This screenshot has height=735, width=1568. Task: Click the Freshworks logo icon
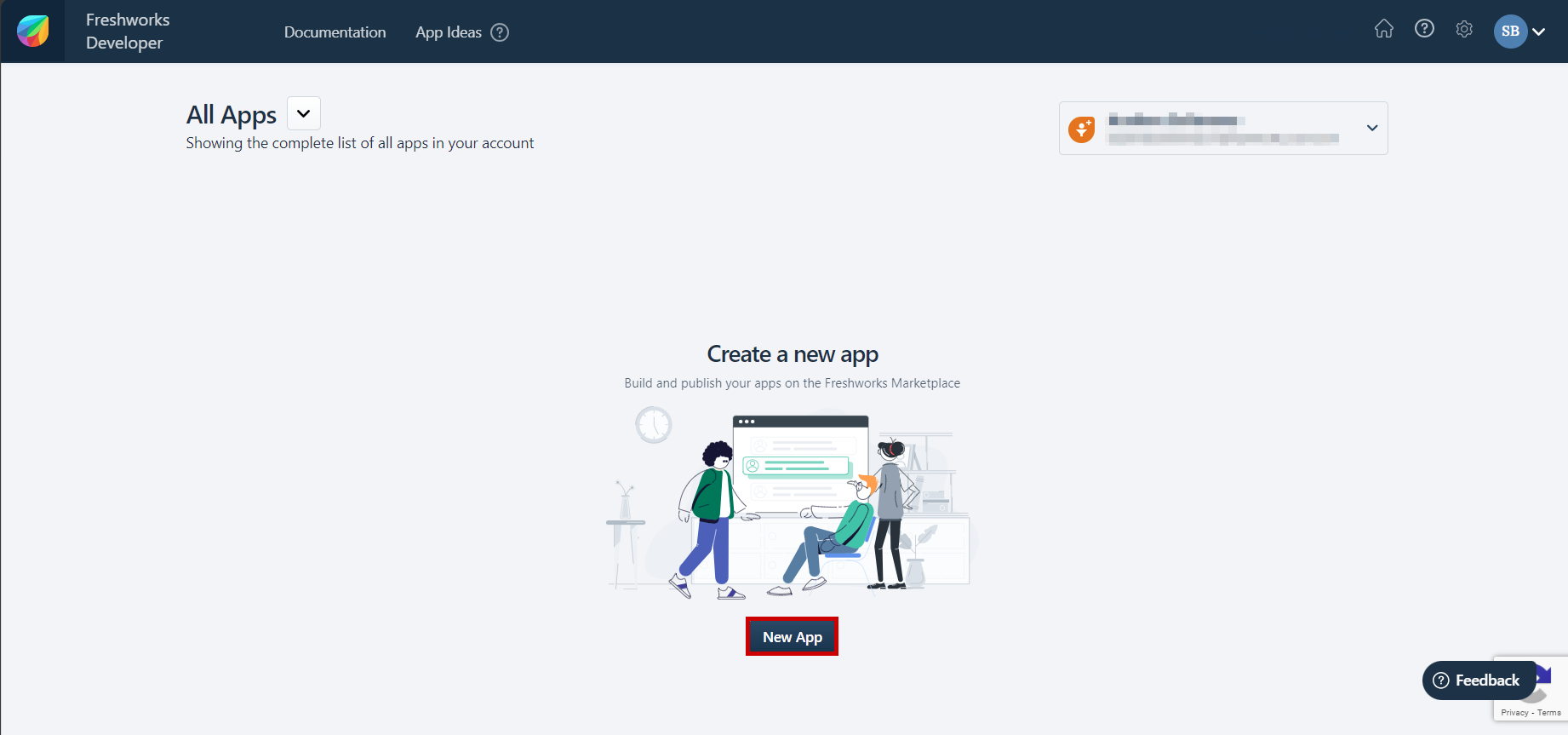tap(33, 32)
